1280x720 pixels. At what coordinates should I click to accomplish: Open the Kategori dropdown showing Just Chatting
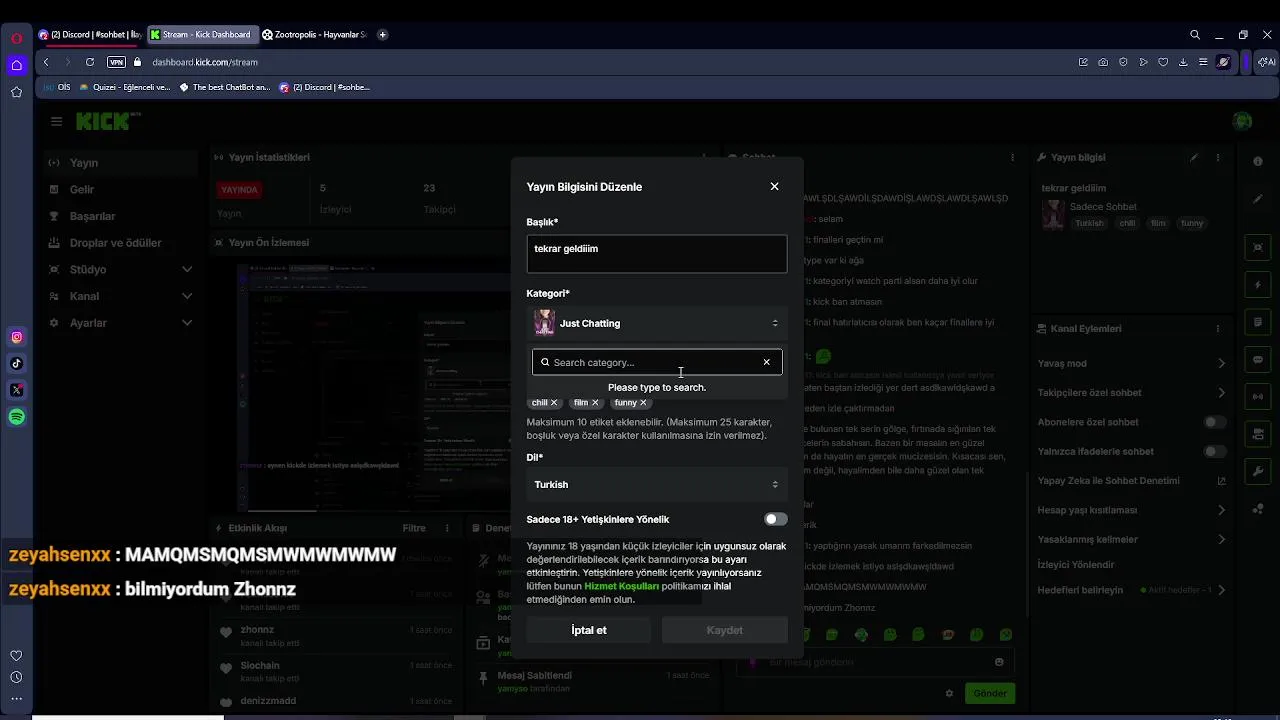coord(657,323)
